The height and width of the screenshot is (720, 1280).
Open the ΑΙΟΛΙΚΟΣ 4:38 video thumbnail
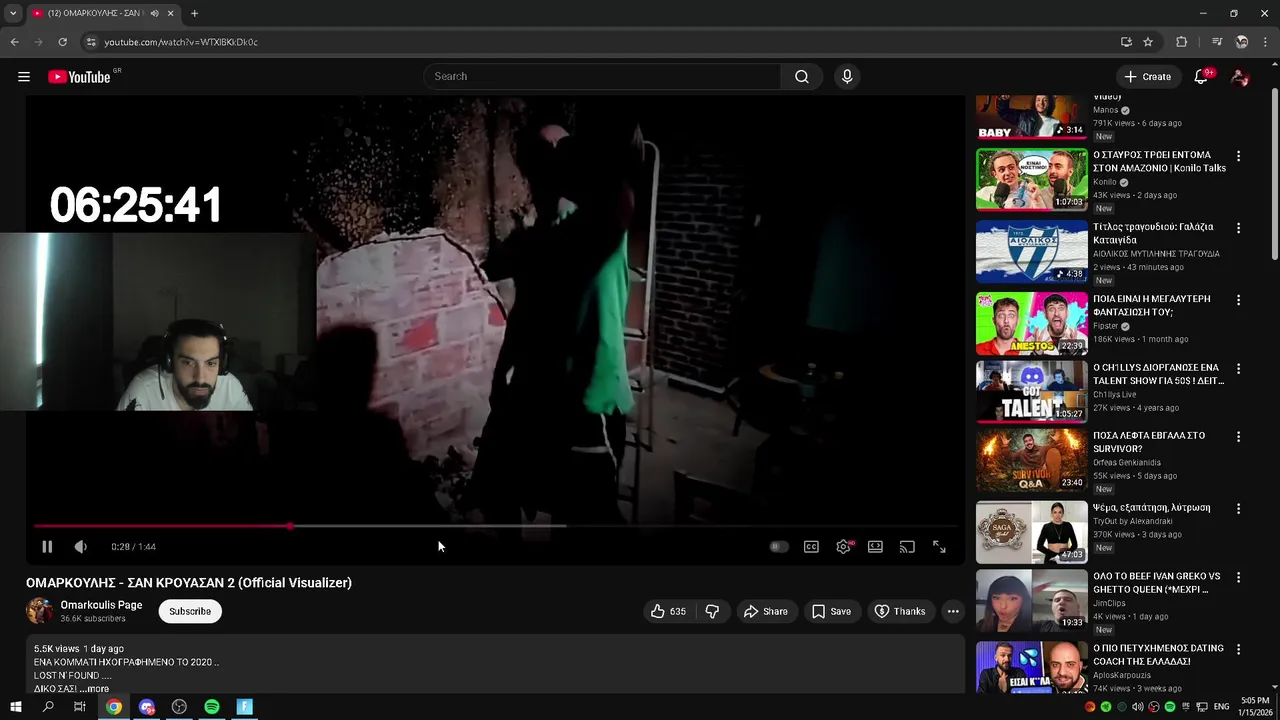coord(1031,251)
